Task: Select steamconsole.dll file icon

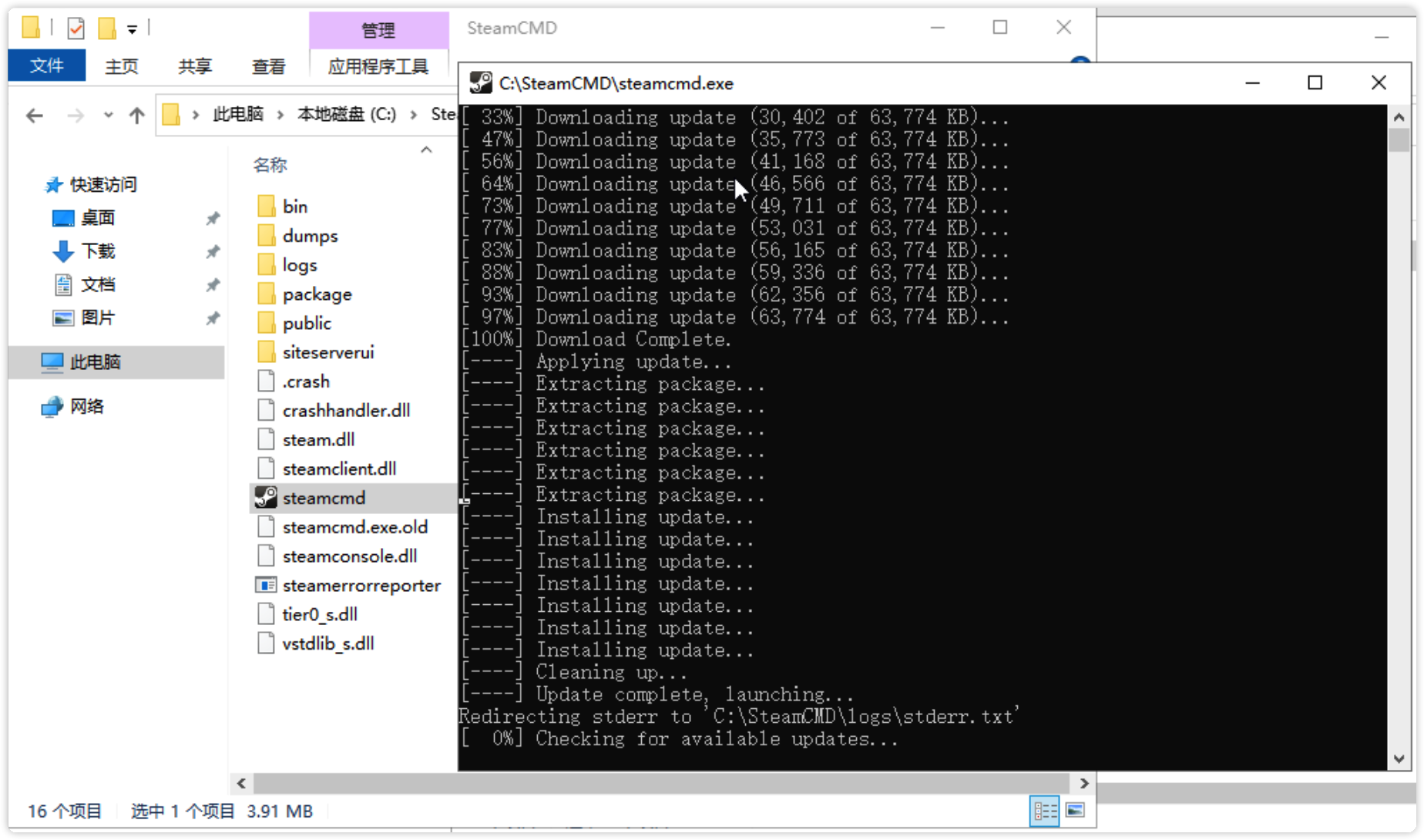Action: tap(266, 556)
